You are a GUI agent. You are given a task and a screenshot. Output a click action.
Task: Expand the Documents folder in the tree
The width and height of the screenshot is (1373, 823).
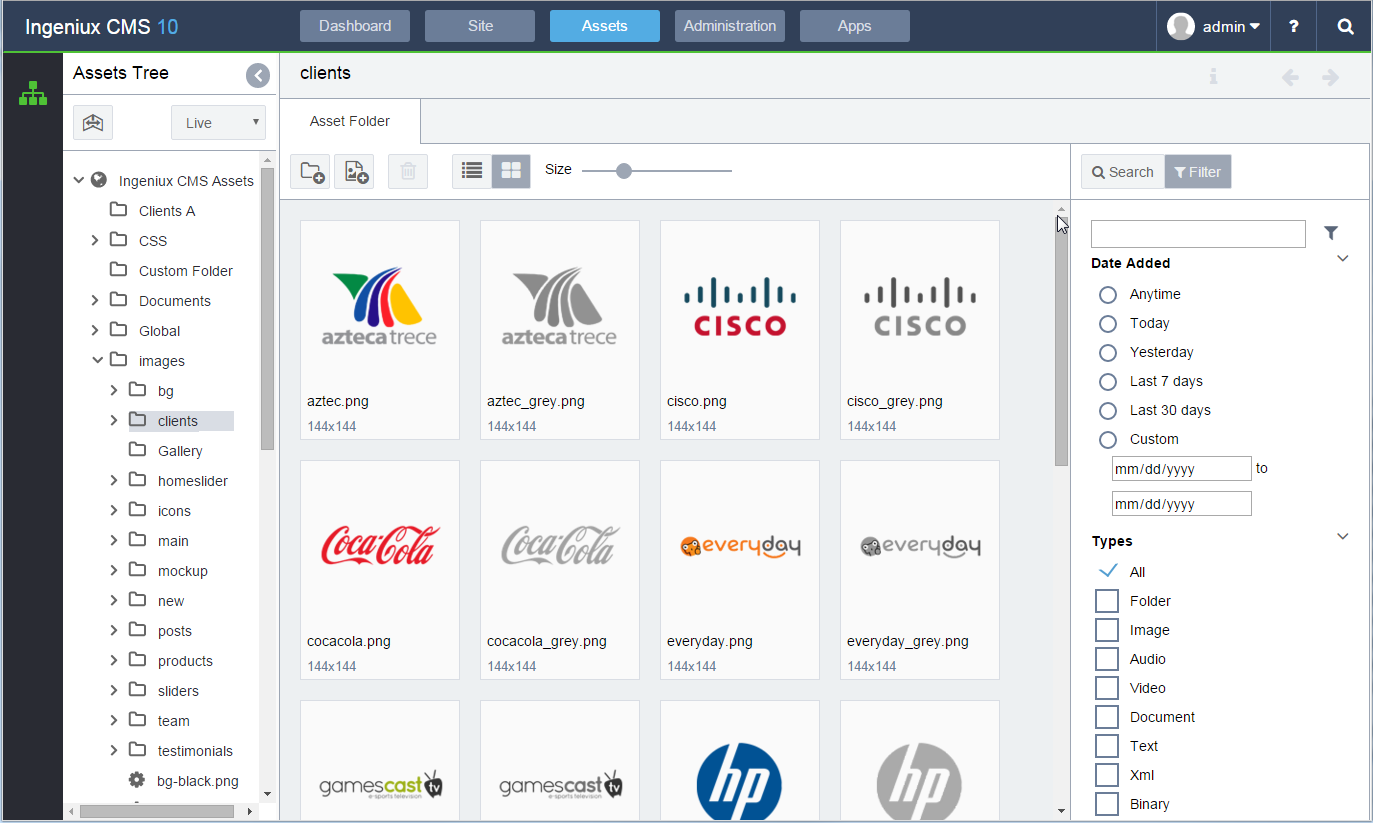[x=94, y=300]
